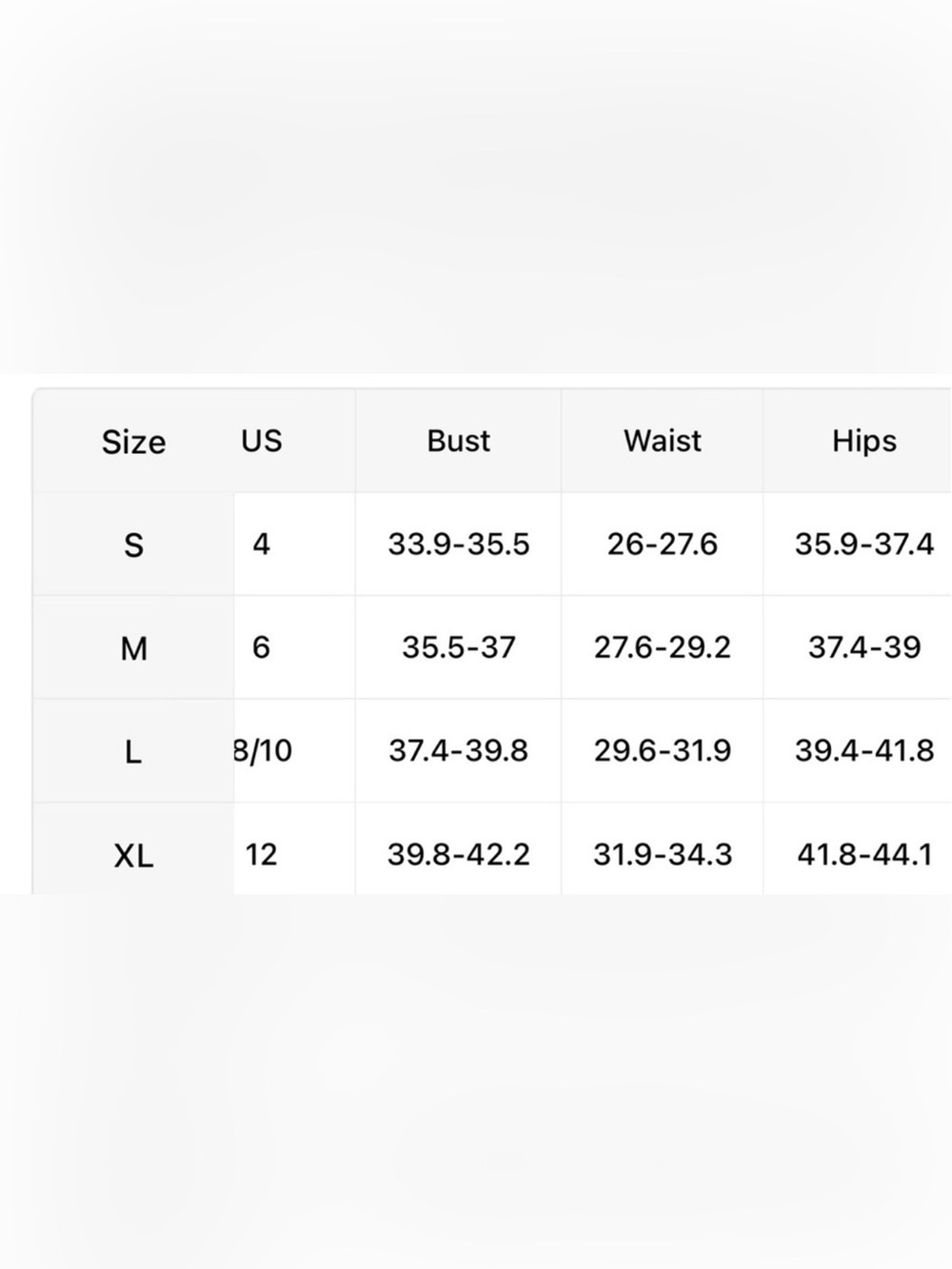Screen dimensions: 952x1269
Task: Click the US size 8/10 cell
Action: [x=263, y=751]
